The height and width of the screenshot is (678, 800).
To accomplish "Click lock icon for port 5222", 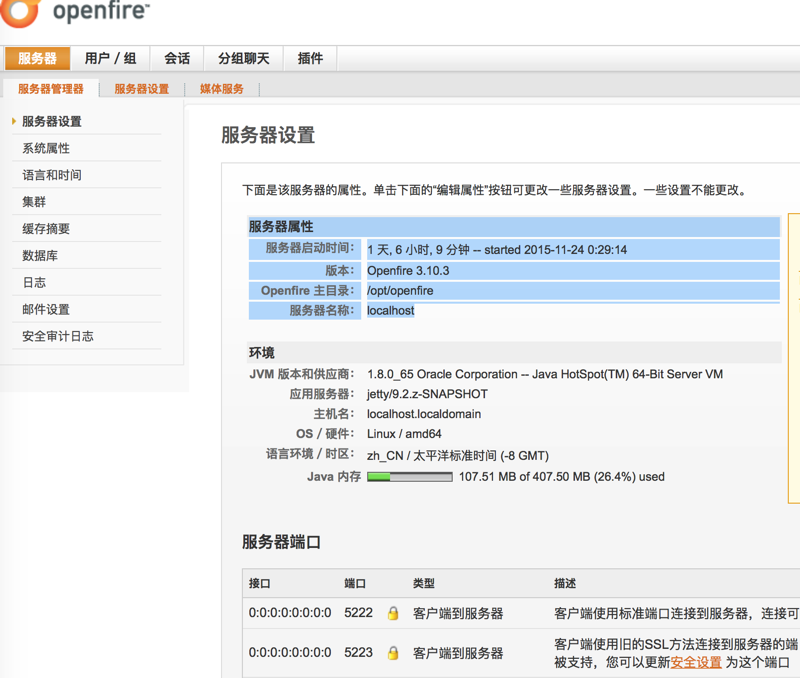I will click(393, 613).
